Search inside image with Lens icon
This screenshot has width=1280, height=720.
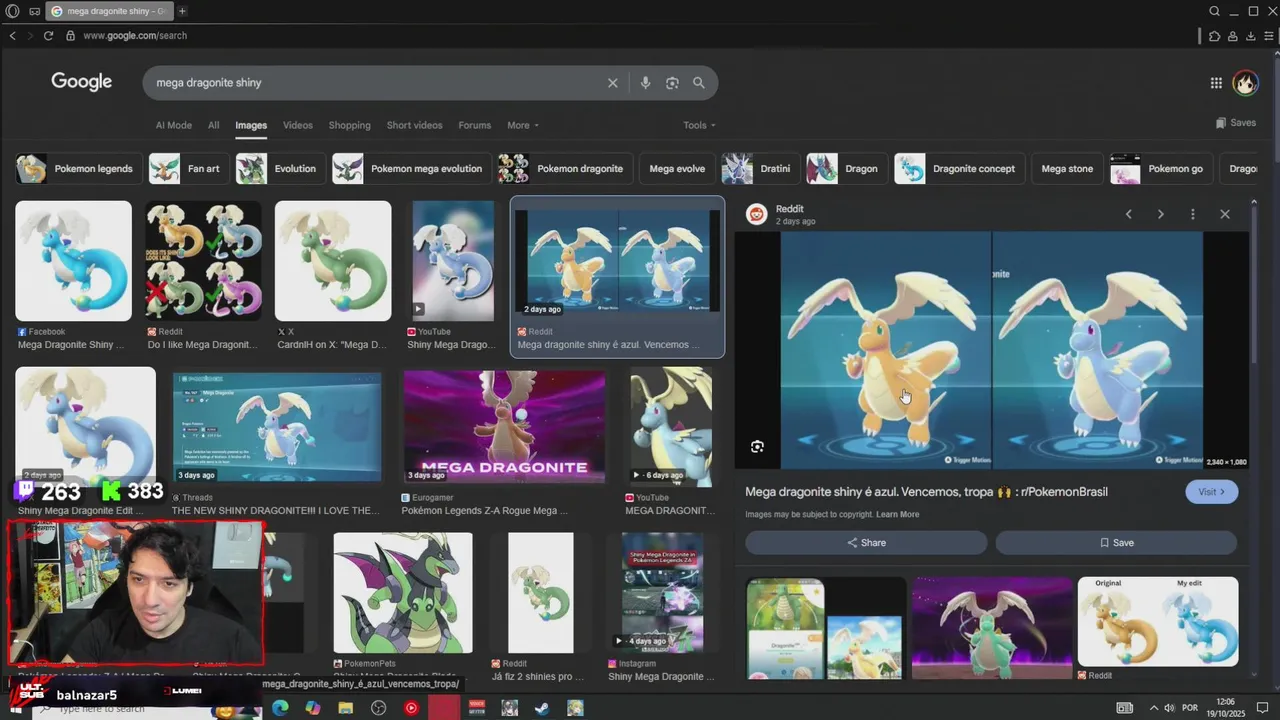[x=757, y=447]
